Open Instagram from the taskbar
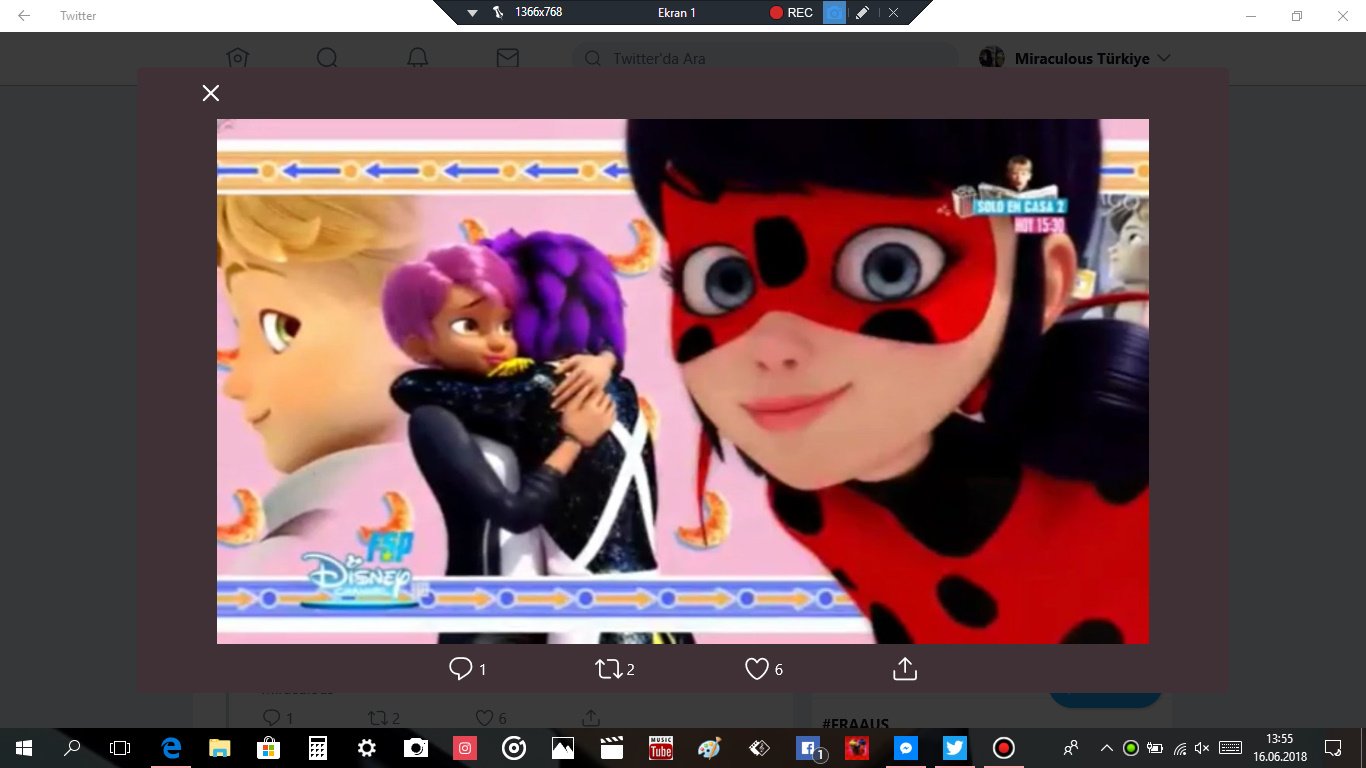The image size is (1366, 768). click(465, 748)
